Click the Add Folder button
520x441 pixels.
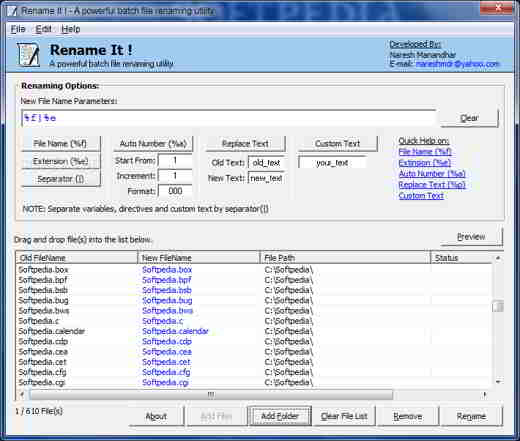tap(280, 416)
